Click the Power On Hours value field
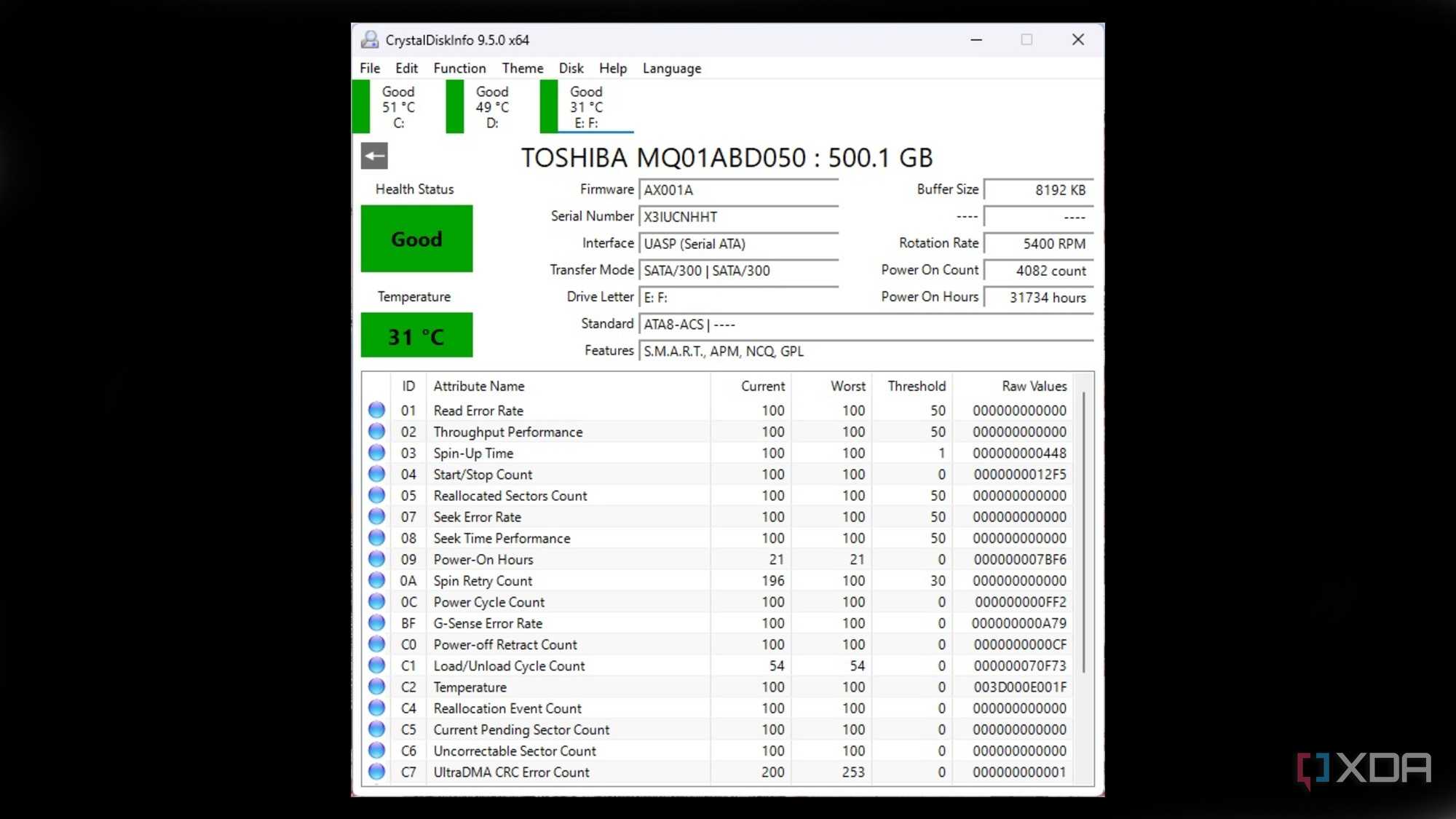This screenshot has width=1456, height=819. click(x=1038, y=297)
